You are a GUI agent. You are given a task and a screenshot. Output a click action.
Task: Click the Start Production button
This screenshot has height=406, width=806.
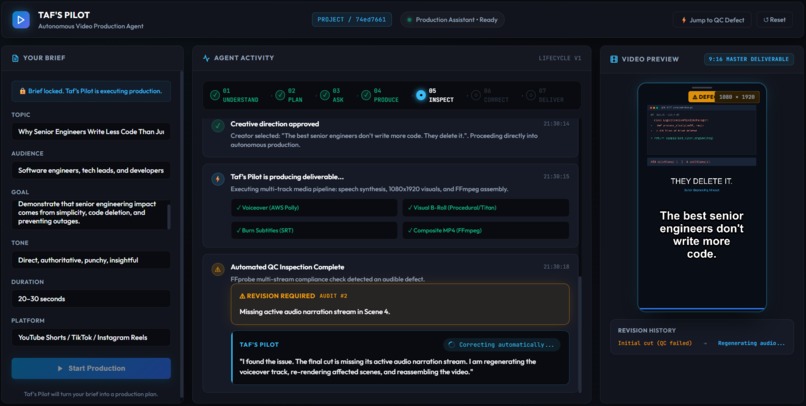91,368
